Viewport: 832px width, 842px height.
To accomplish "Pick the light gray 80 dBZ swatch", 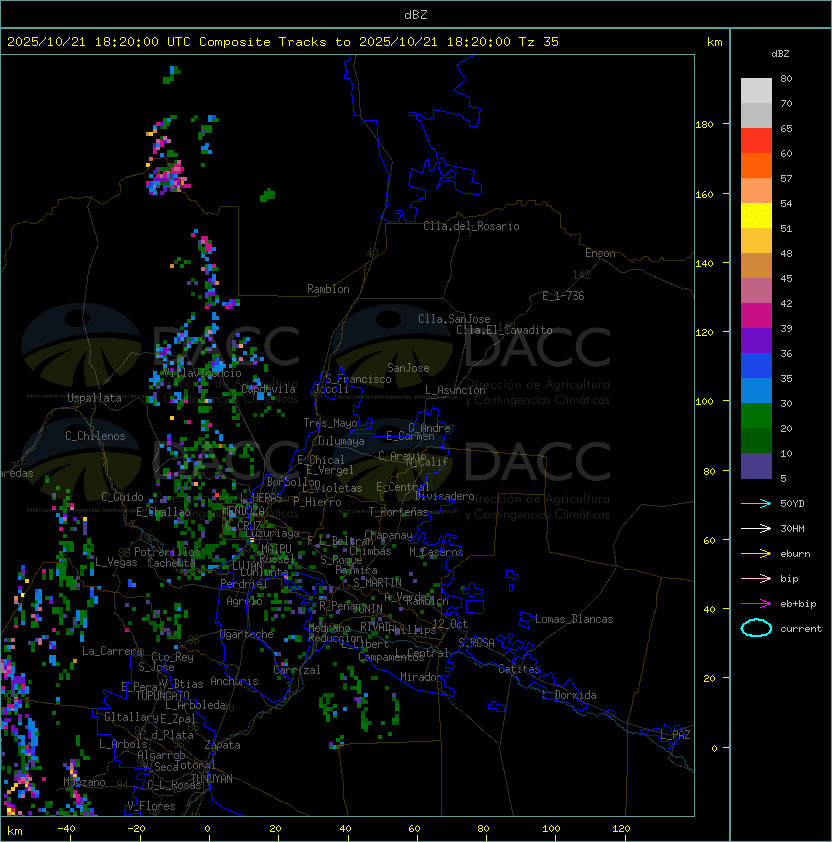I will (756, 90).
